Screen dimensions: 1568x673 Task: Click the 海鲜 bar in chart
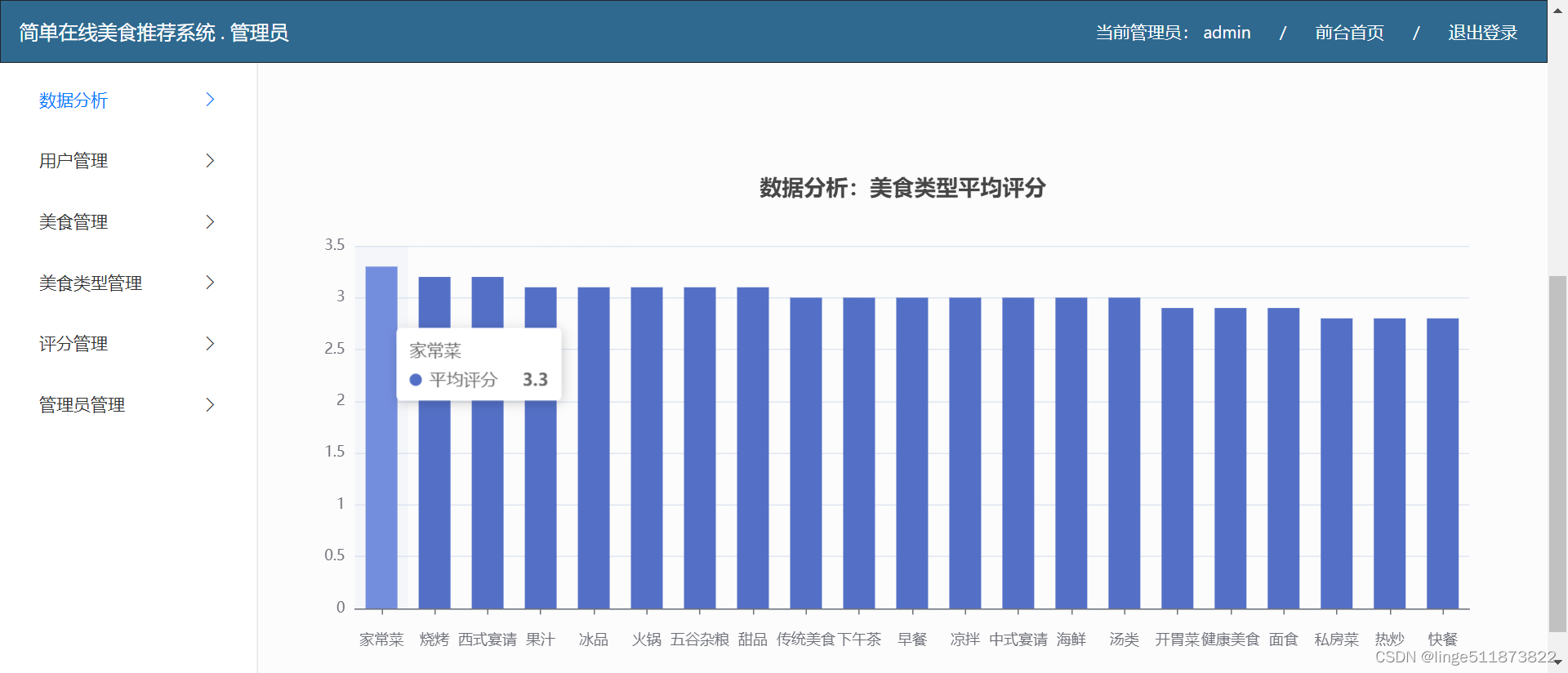click(x=1071, y=453)
